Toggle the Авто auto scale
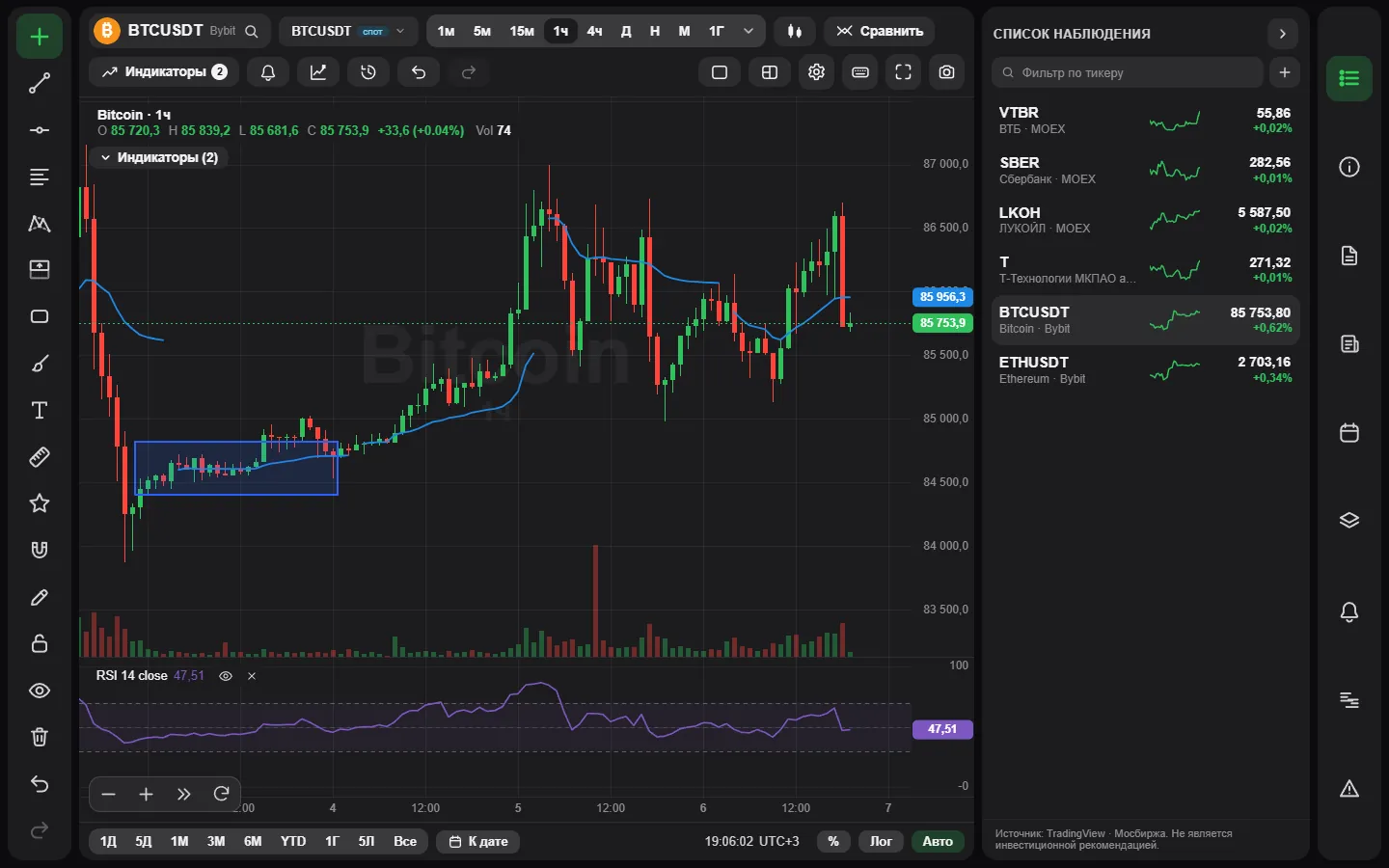The width and height of the screenshot is (1389, 868). point(938,841)
